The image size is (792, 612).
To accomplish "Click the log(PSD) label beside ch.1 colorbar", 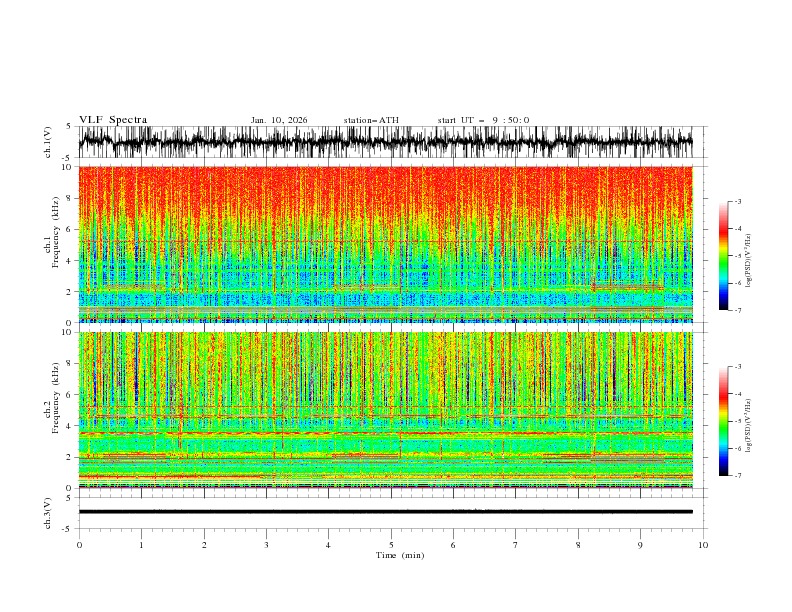I will (x=749, y=261).
